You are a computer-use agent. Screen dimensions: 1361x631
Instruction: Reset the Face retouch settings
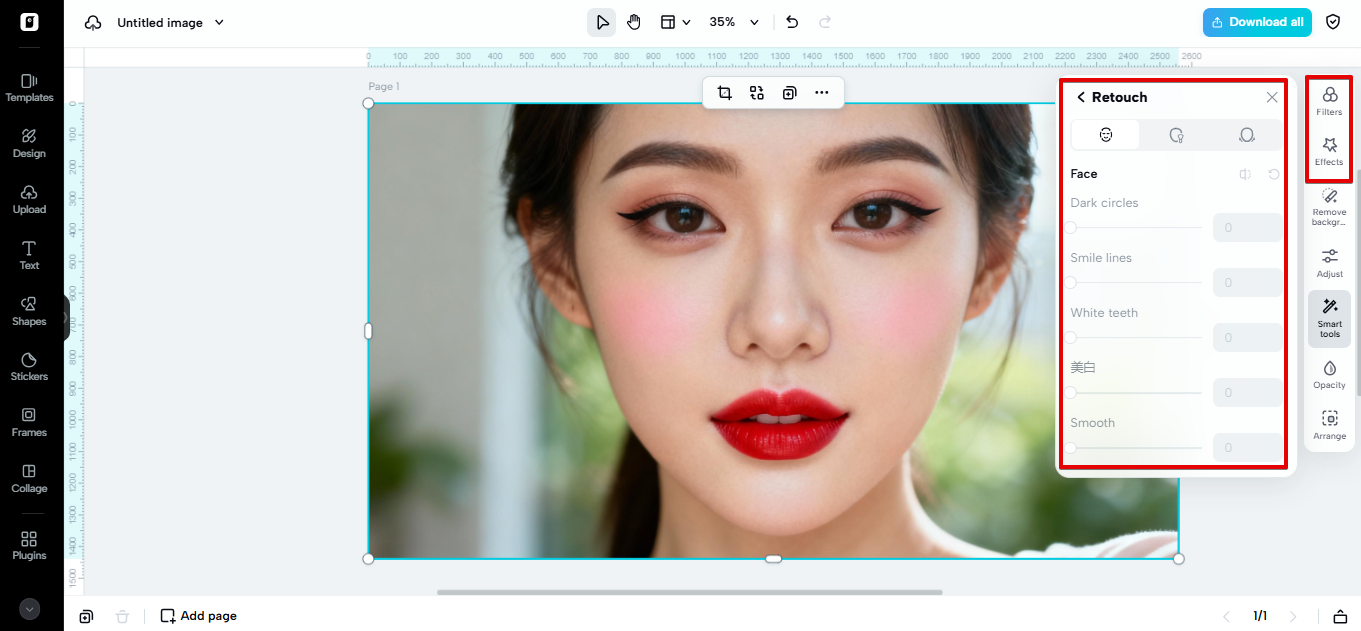pos(1273,174)
